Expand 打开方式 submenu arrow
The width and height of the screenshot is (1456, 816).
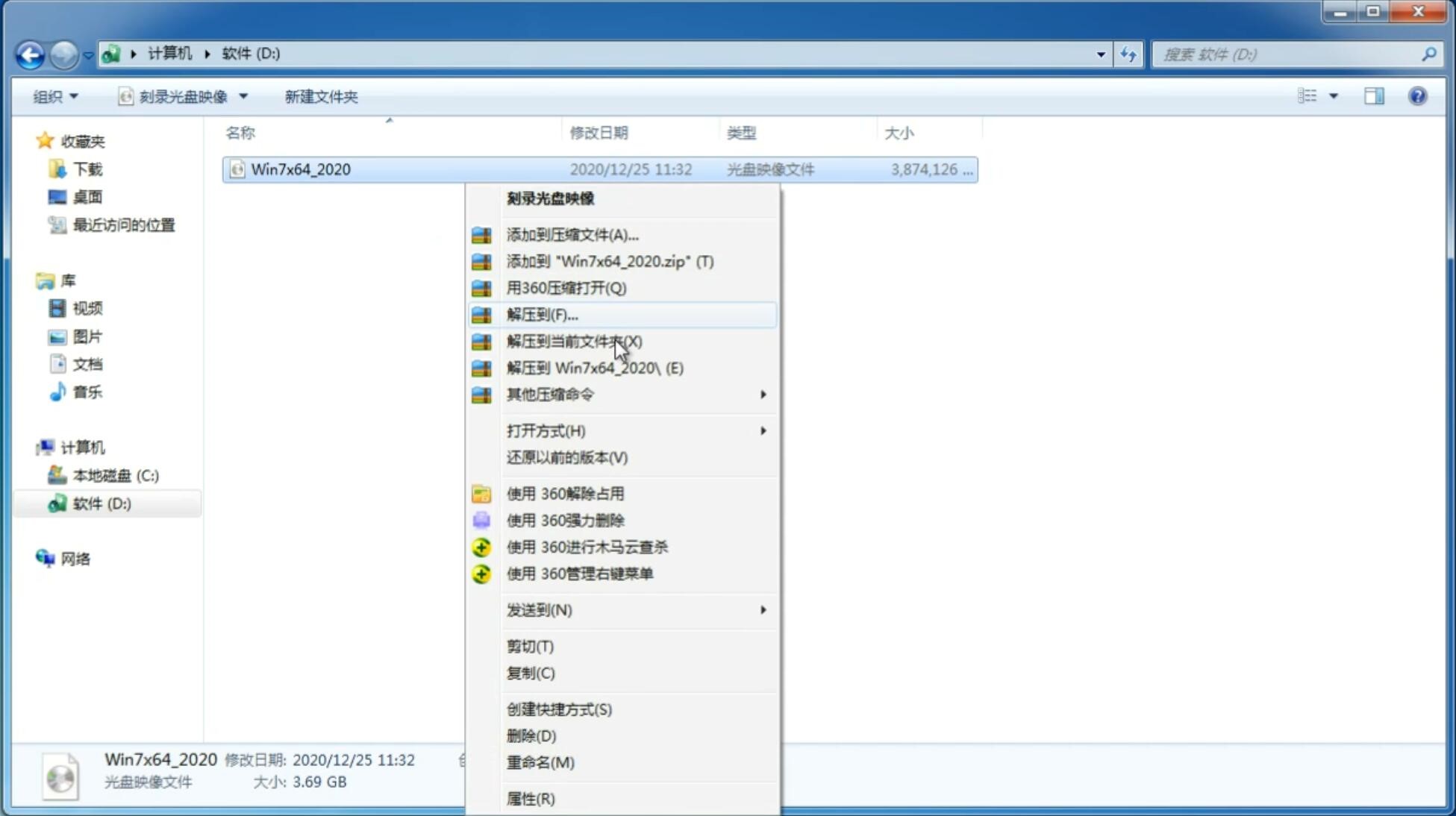[x=763, y=430]
